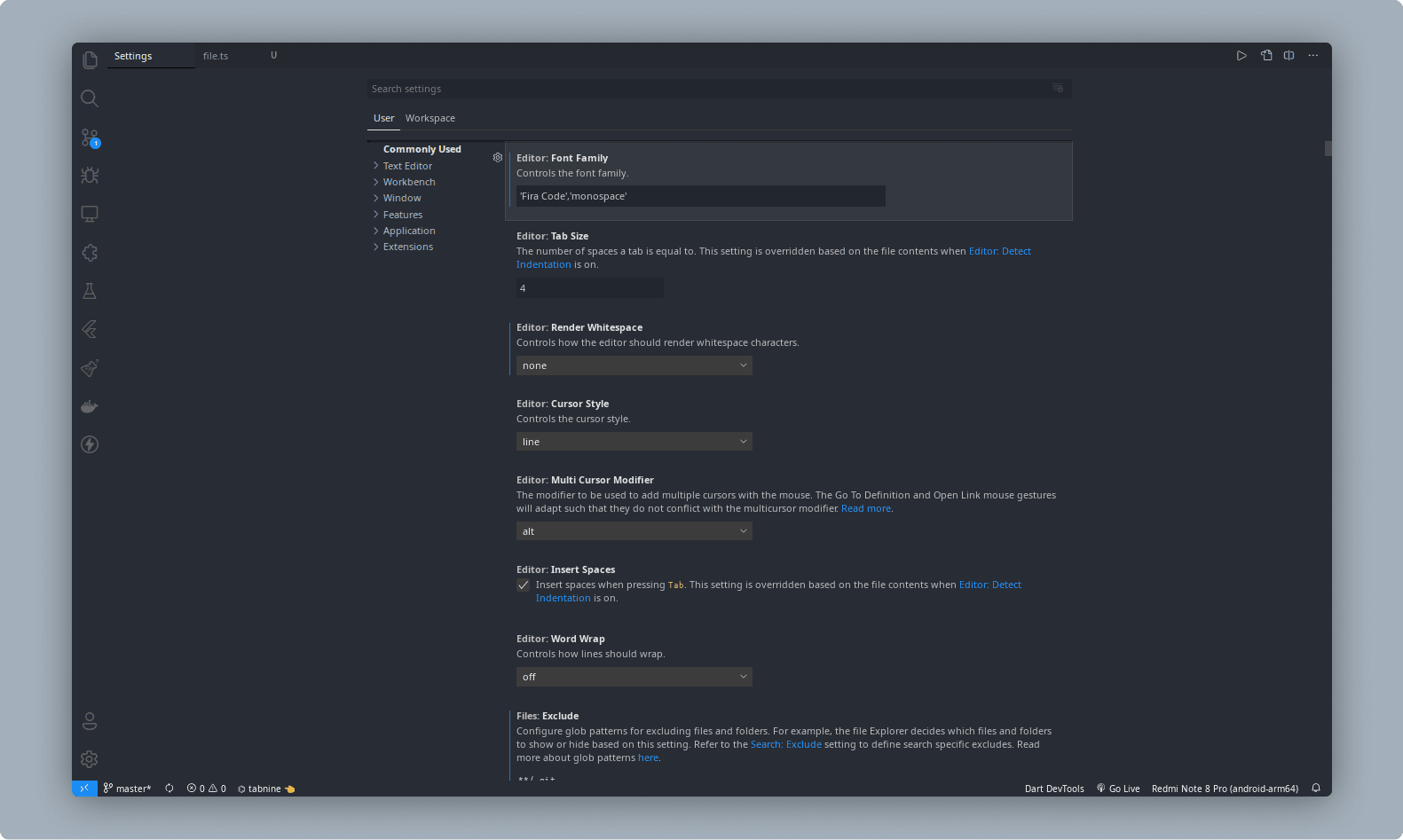Switch to the file.ts editor tab

[x=216, y=56]
